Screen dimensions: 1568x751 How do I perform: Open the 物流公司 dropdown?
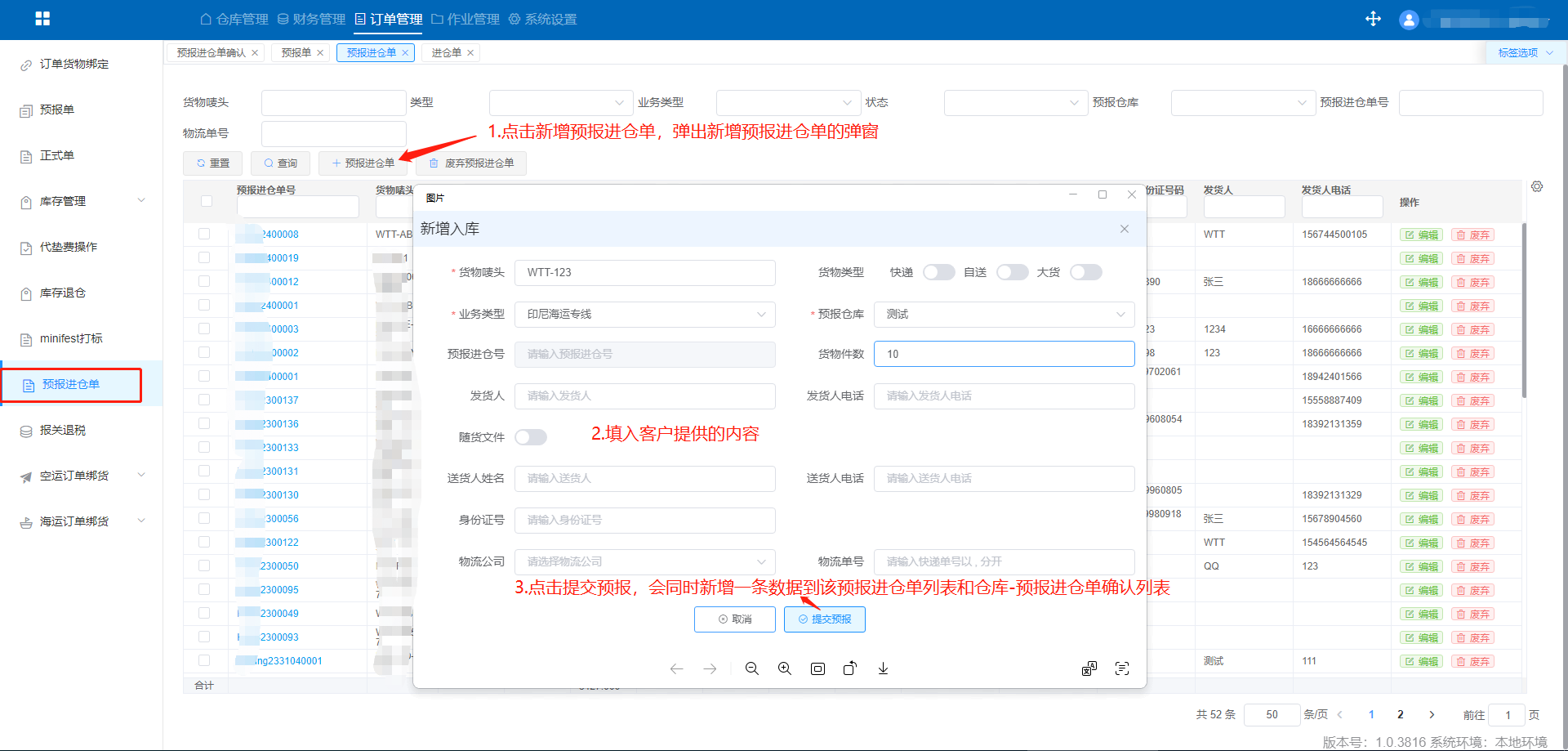[x=644, y=562]
